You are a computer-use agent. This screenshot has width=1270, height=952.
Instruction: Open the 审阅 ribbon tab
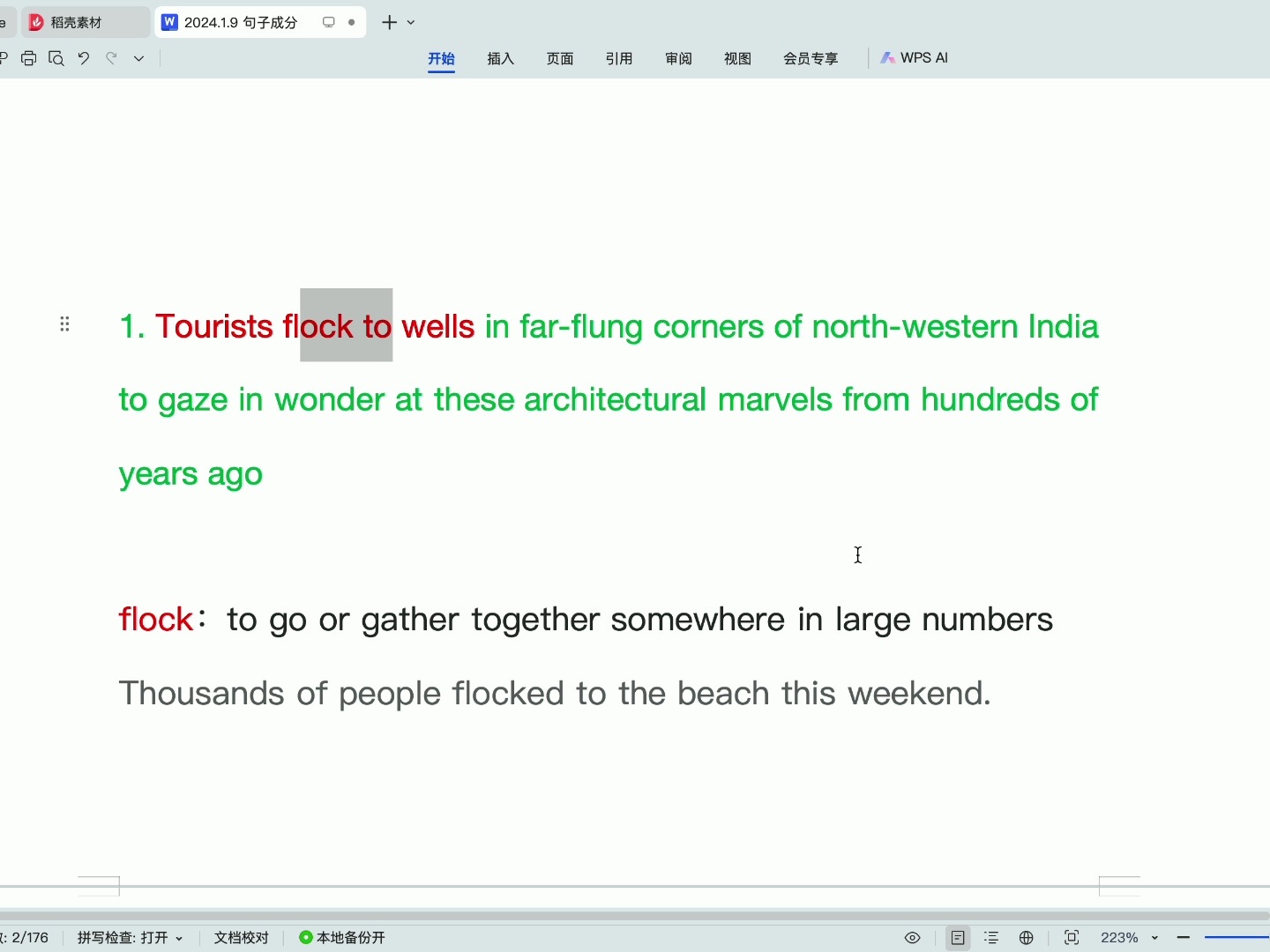[x=678, y=58]
